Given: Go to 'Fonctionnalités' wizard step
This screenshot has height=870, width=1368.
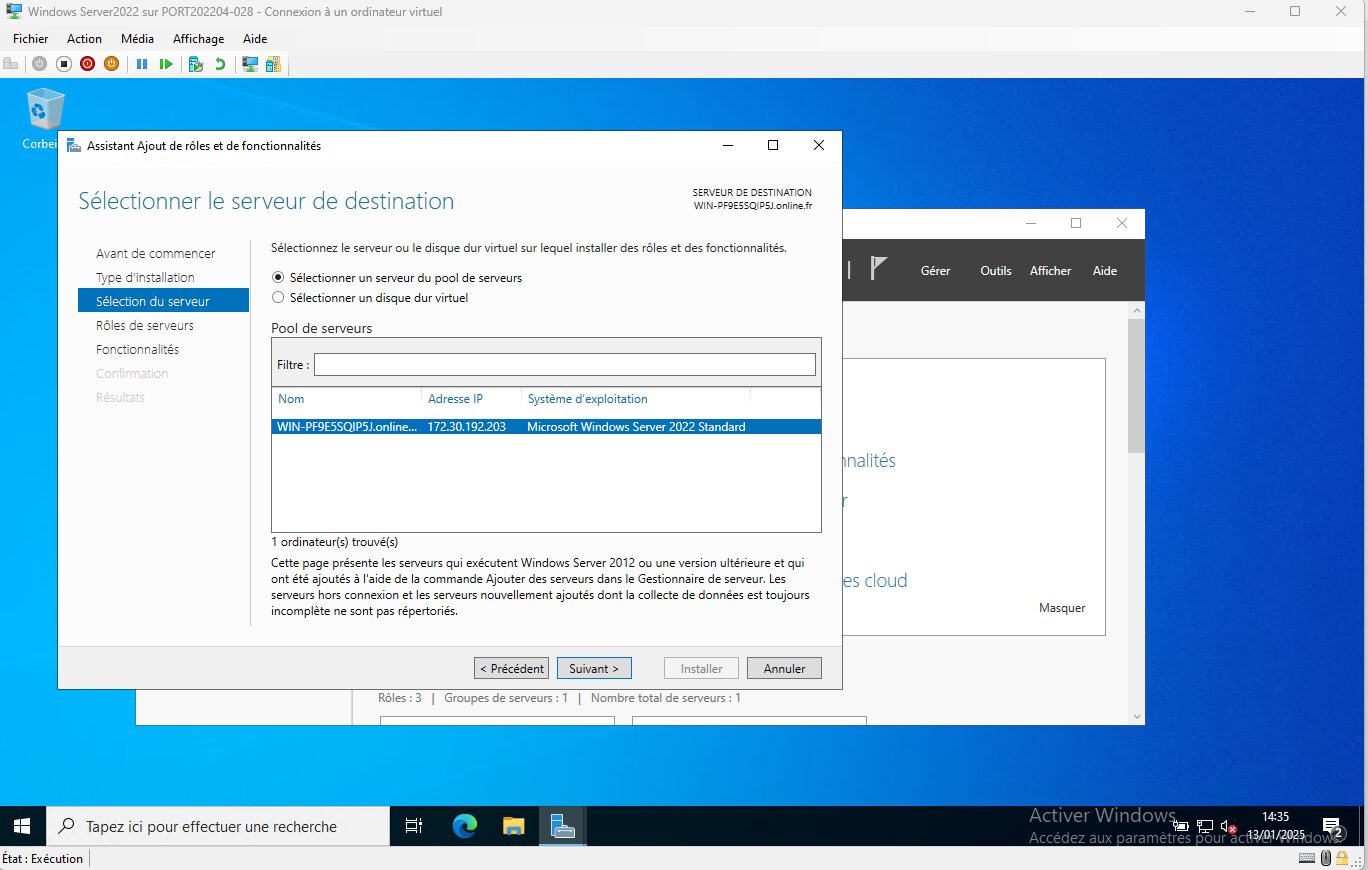Looking at the screenshot, I should click(137, 349).
